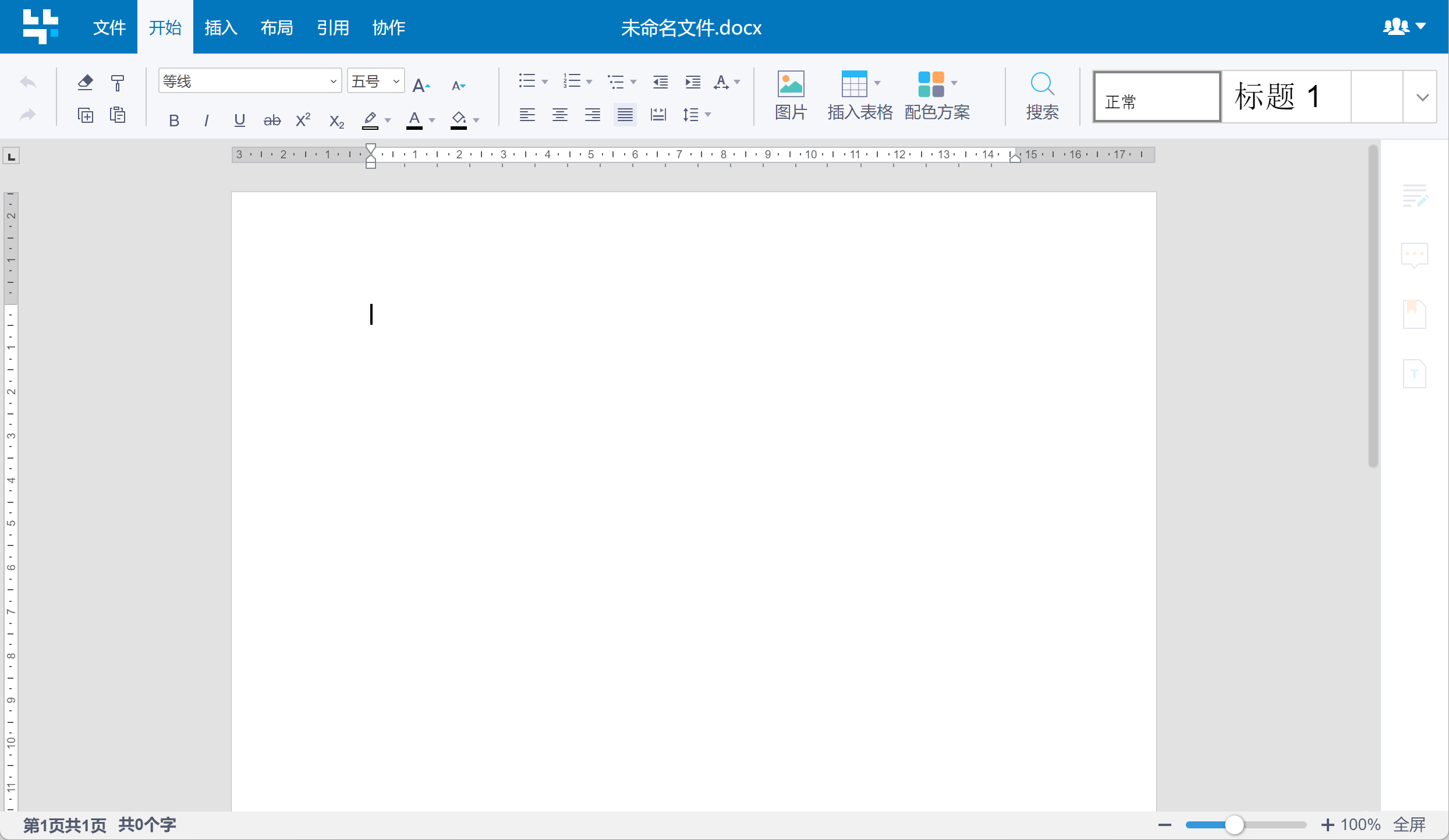
Task: Click the 共0个字 word count
Action: [147, 825]
